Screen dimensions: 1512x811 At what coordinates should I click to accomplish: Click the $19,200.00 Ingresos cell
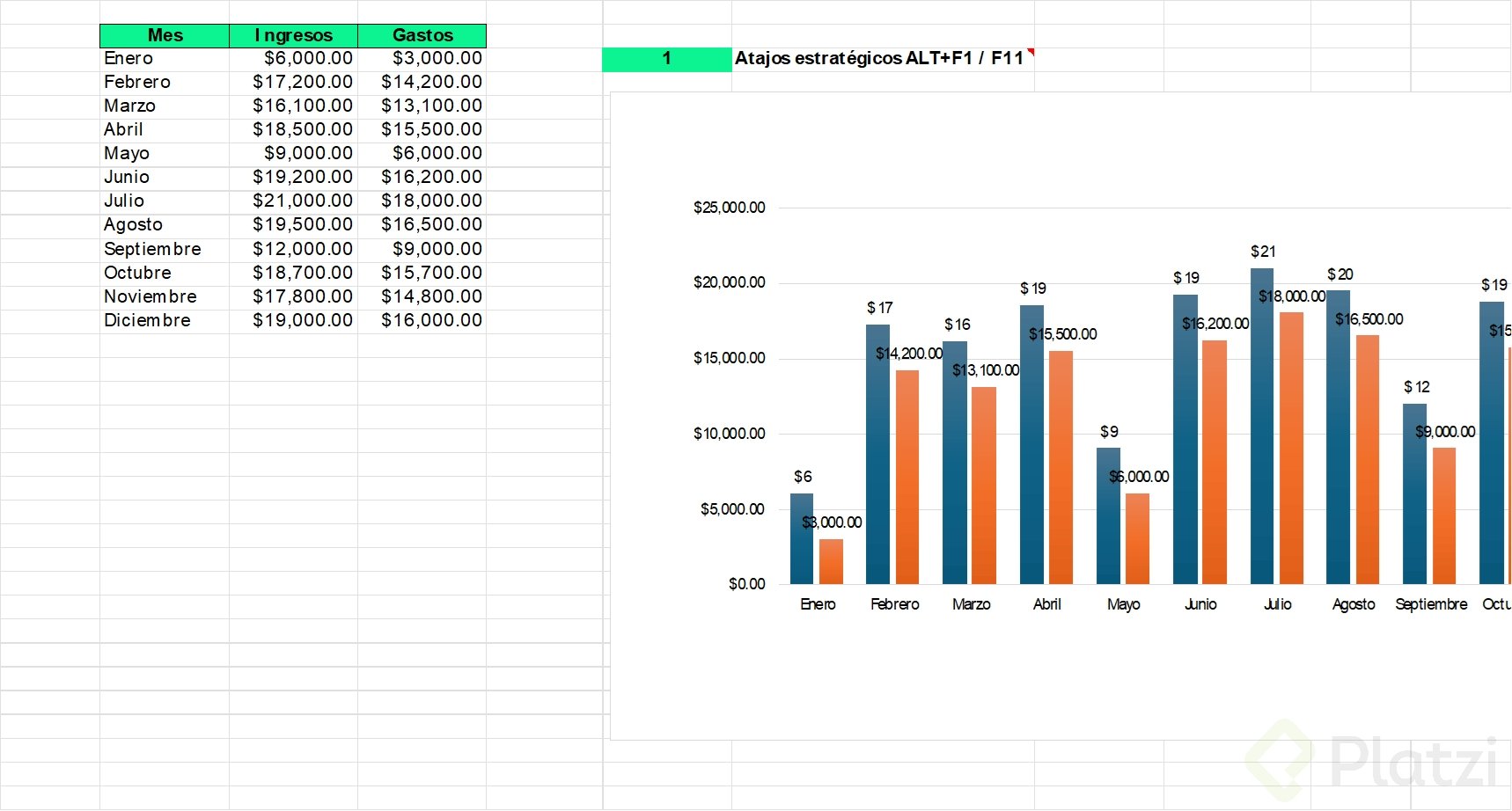pos(293,178)
